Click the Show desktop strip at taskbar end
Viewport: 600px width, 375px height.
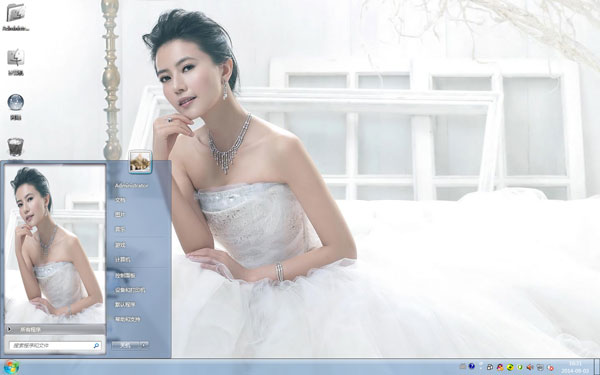coord(597,367)
